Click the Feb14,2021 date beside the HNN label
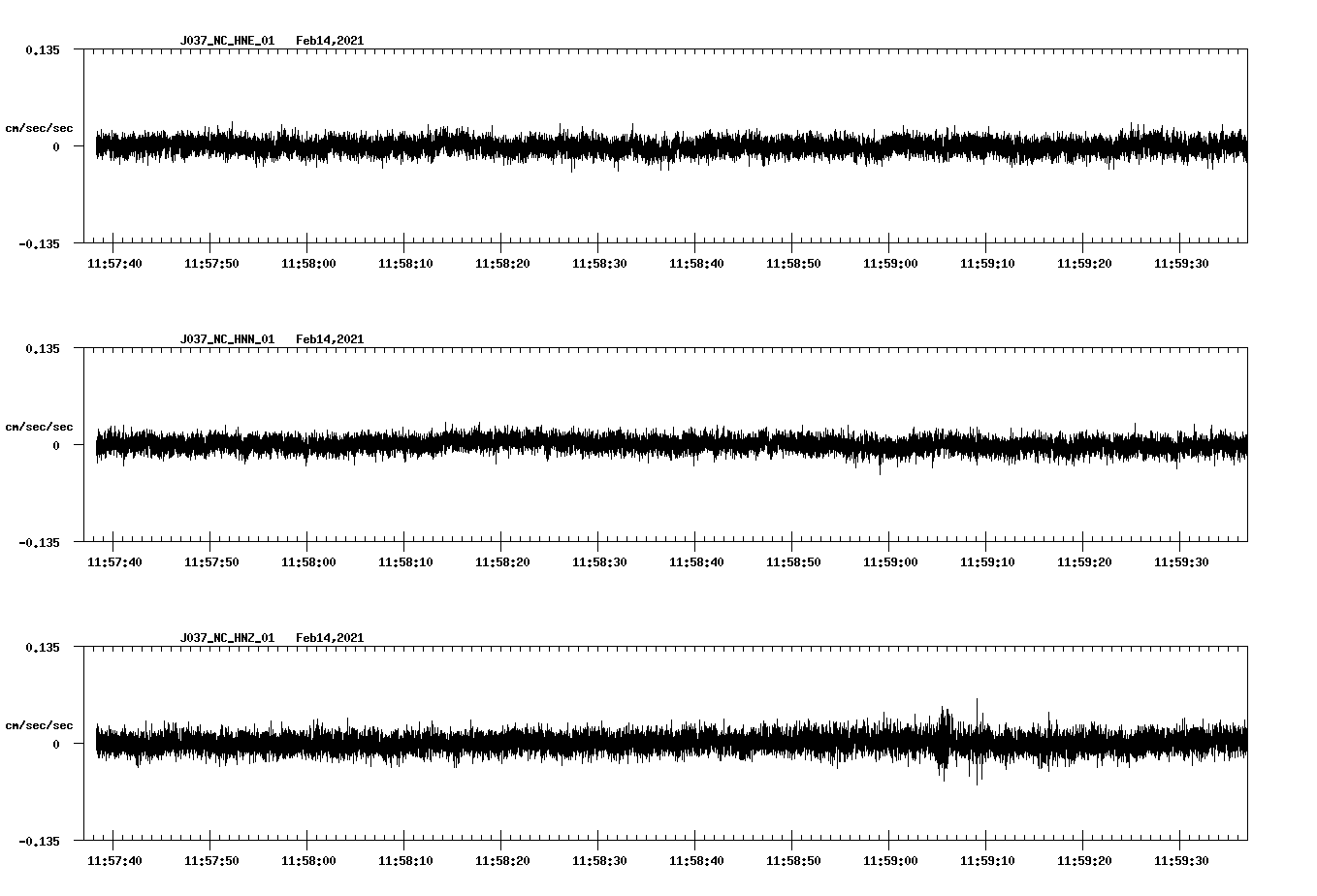This screenshot has width=1317, height=896. pos(330,338)
